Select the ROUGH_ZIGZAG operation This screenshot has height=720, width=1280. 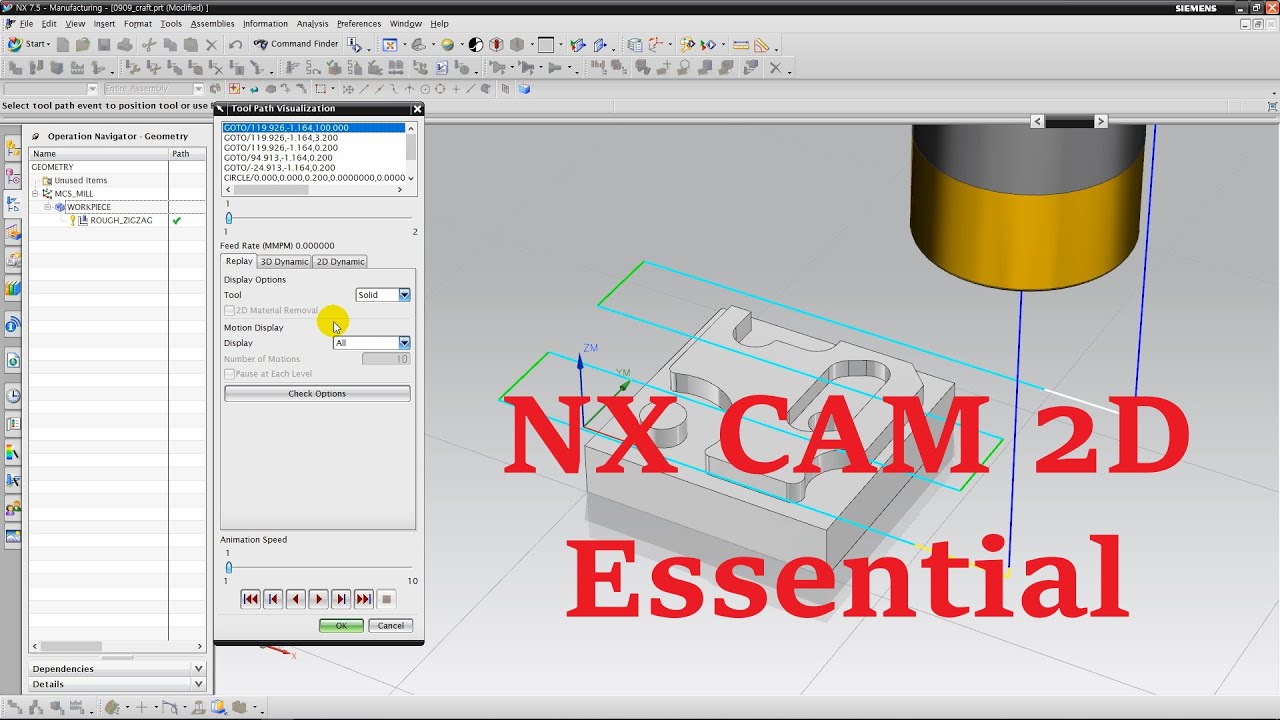tap(121, 220)
